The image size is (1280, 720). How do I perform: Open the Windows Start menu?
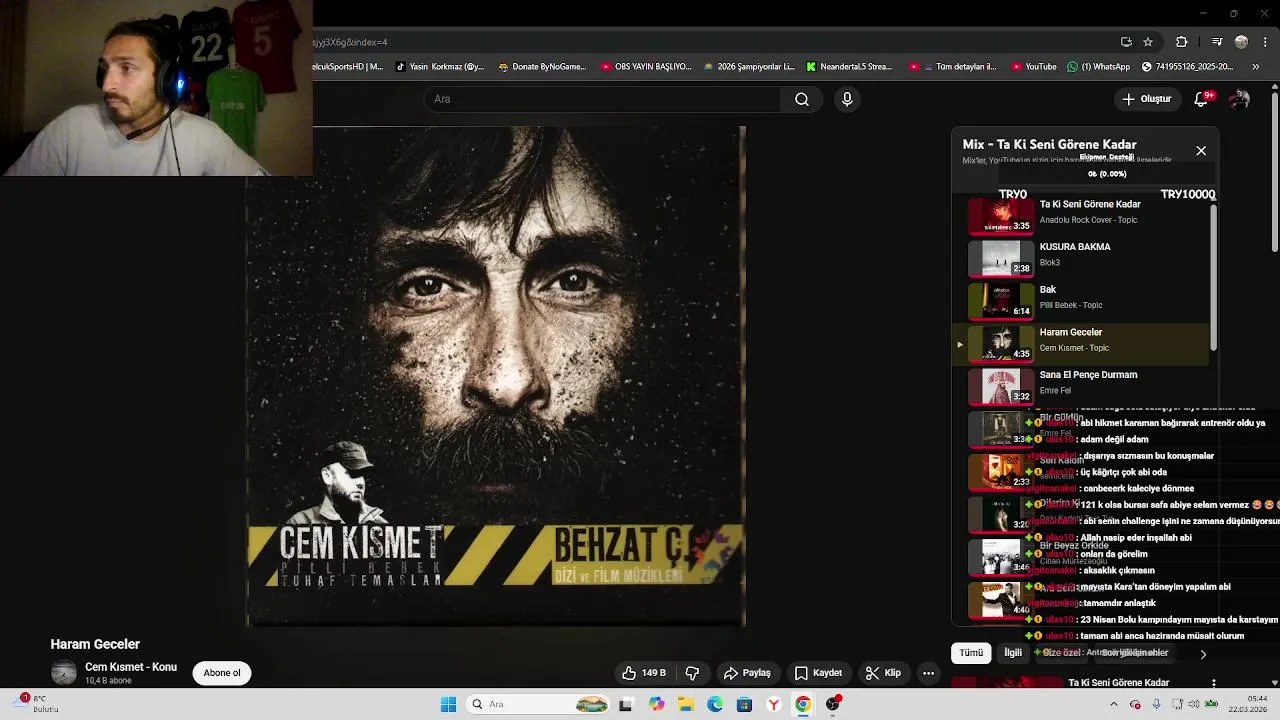tap(448, 705)
